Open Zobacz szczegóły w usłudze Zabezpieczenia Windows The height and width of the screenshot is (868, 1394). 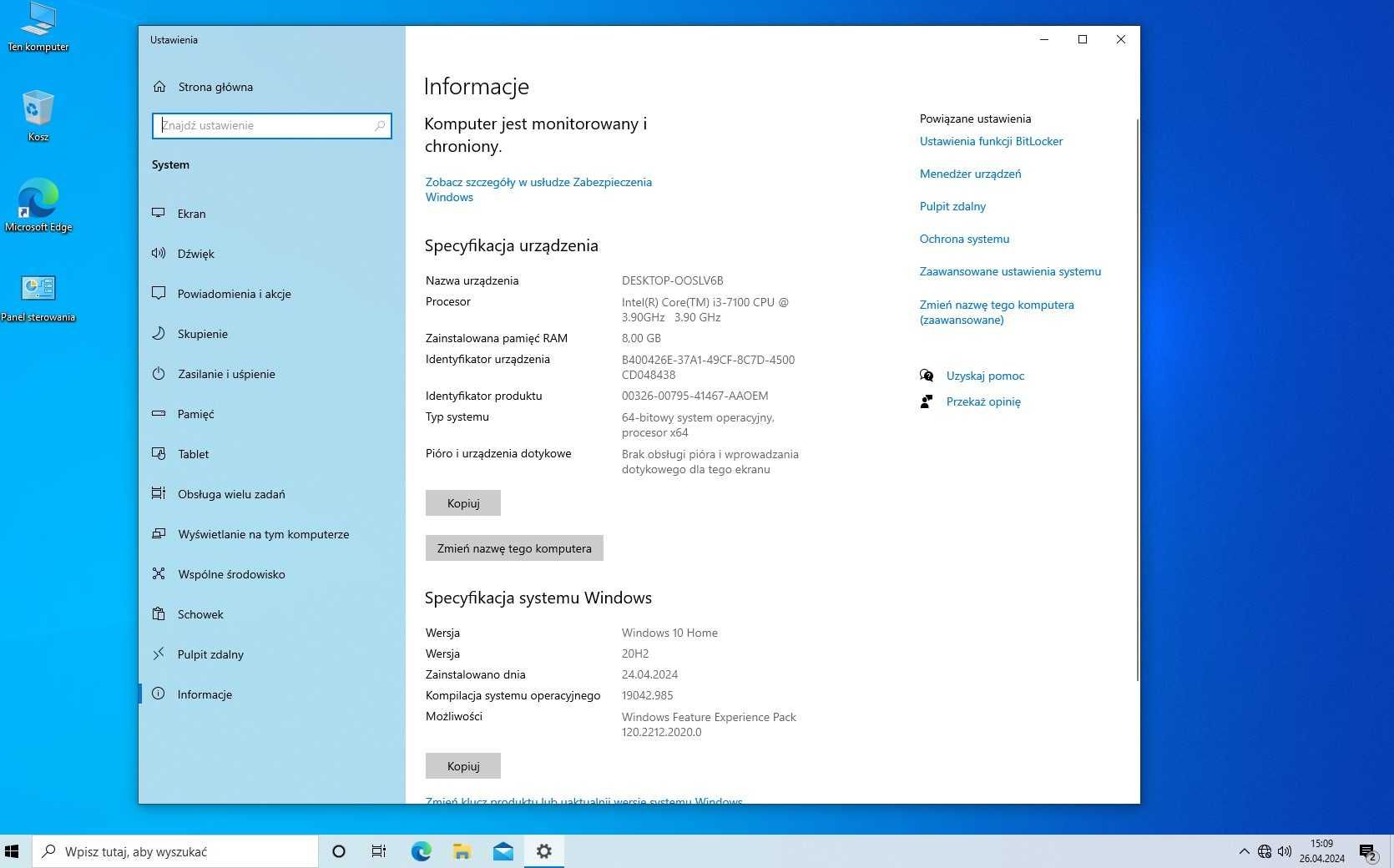tap(538, 189)
